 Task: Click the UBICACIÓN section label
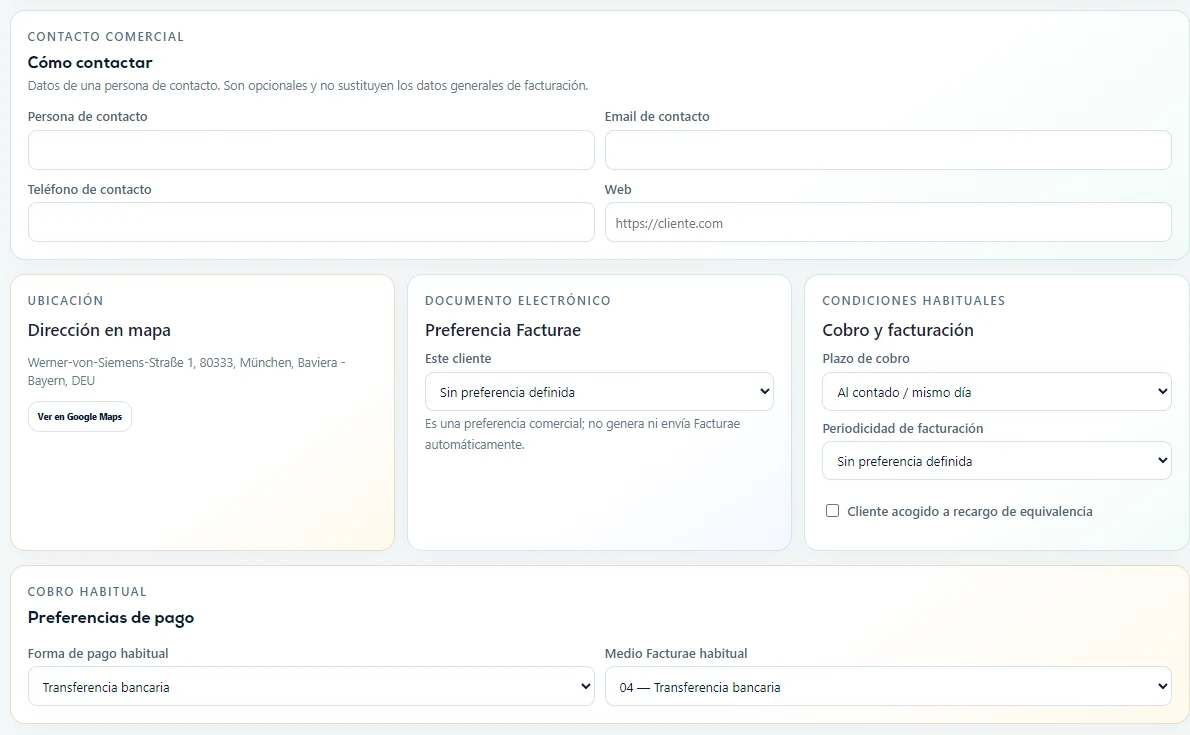click(65, 301)
